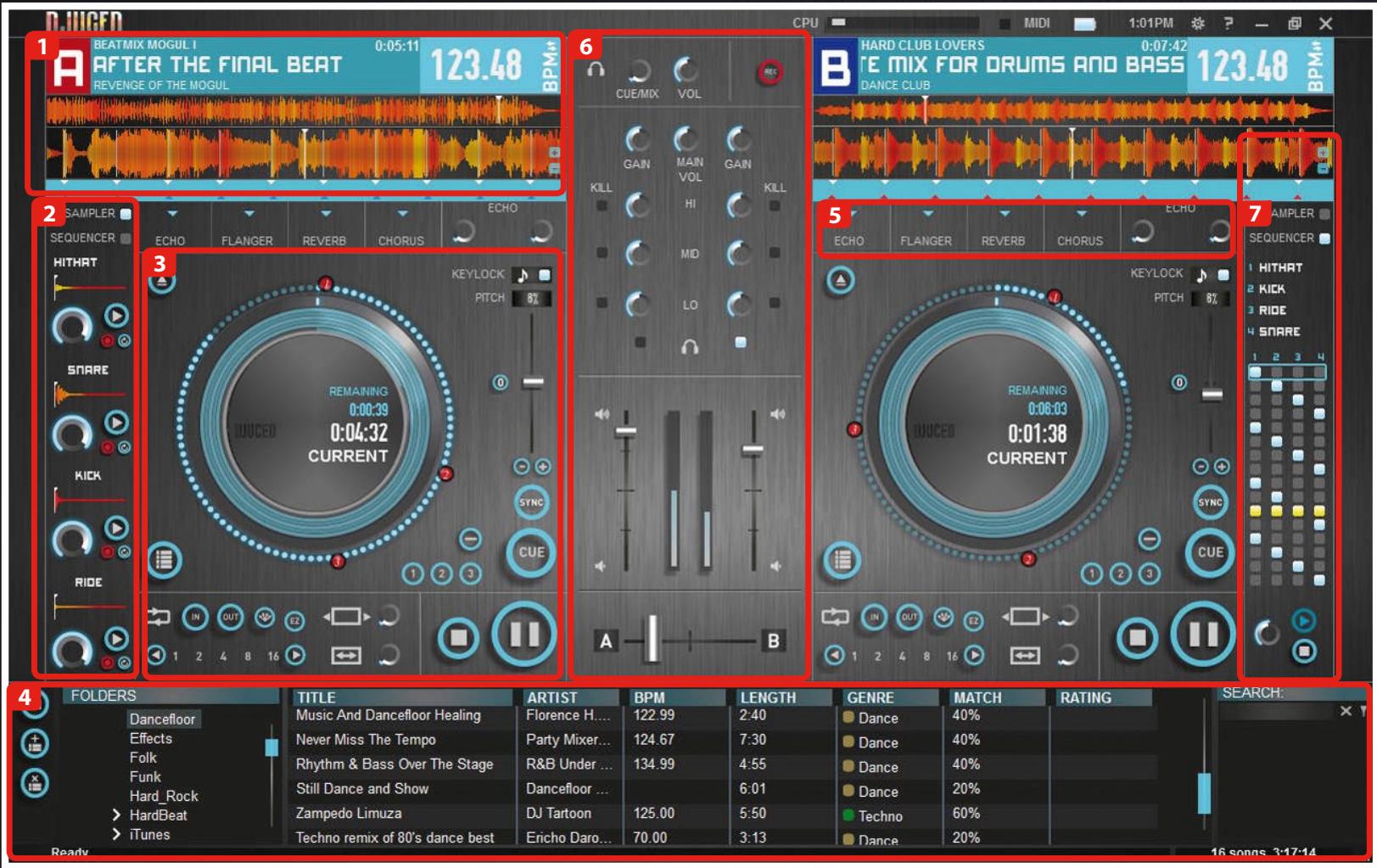This screenshot has width=1377, height=868.
Task: Click the loop length right arrow on deck B
Action: [974, 655]
